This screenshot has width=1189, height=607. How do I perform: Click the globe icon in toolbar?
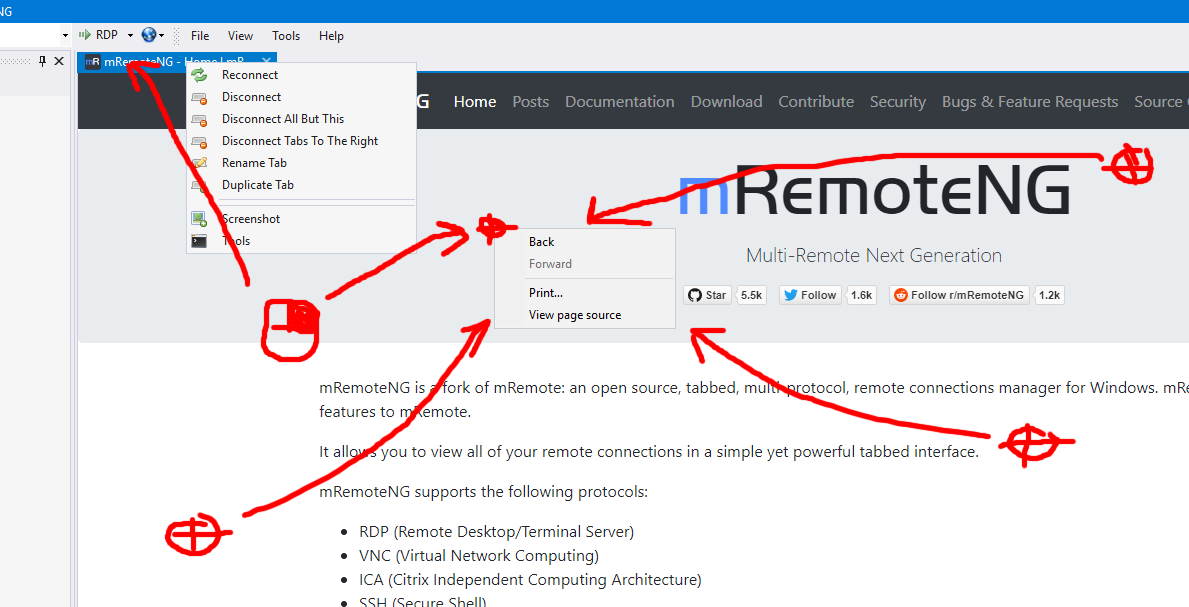tap(149, 35)
